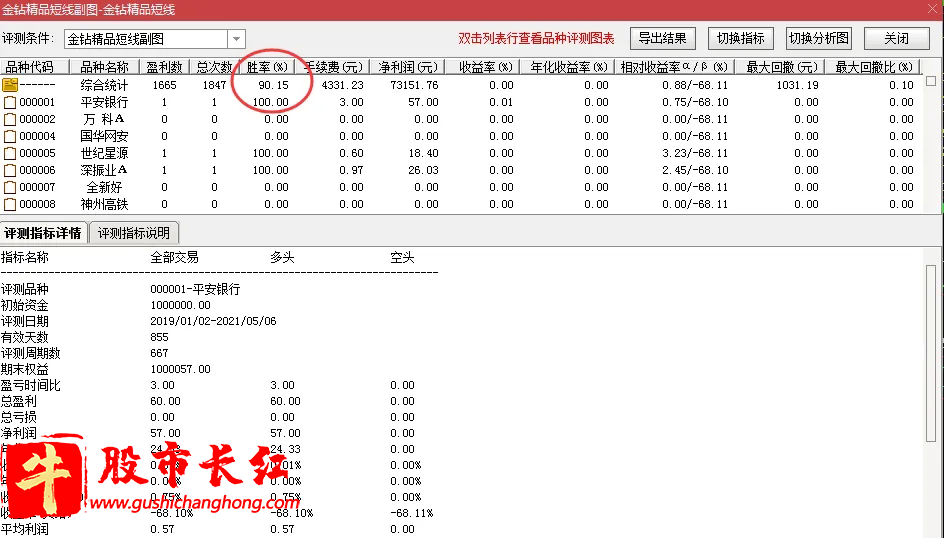
Task: Click the row icon next to 000007
Action: click(10, 187)
